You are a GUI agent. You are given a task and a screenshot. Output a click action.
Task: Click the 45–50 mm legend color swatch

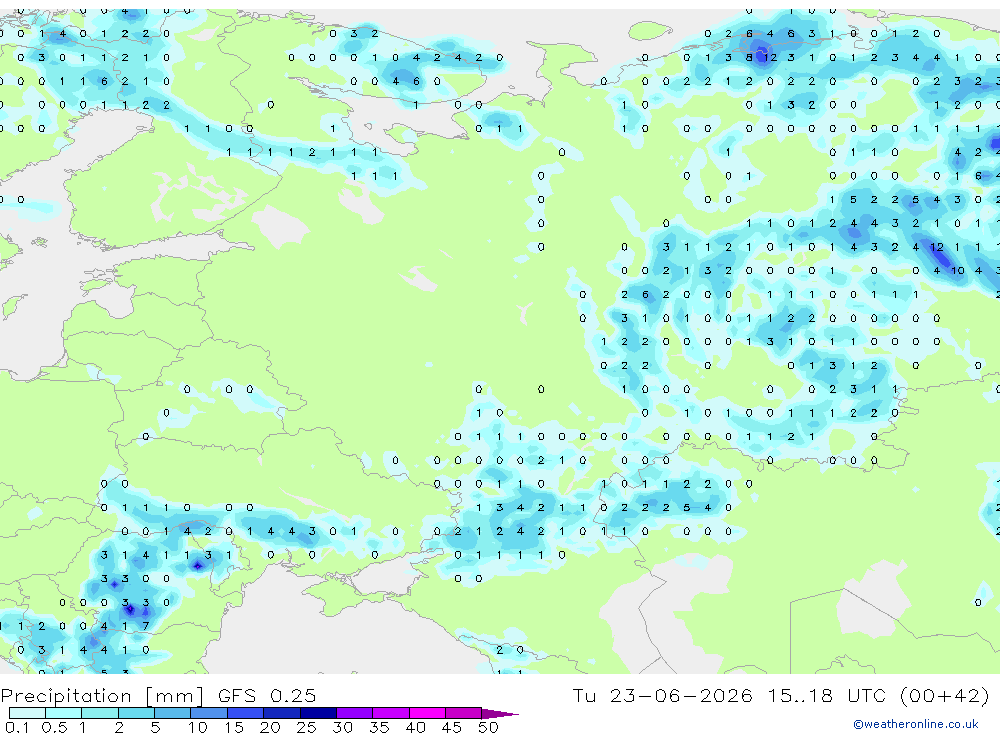464,713
